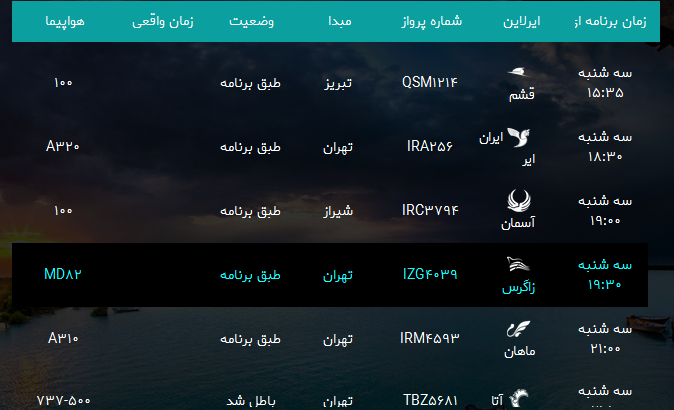Click the ATA airline logo icon
This screenshot has width=674, height=410.
pos(518,398)
